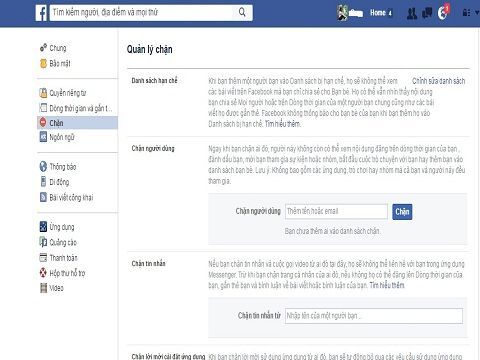Open the friend requests icon

[x=412, y=13]
